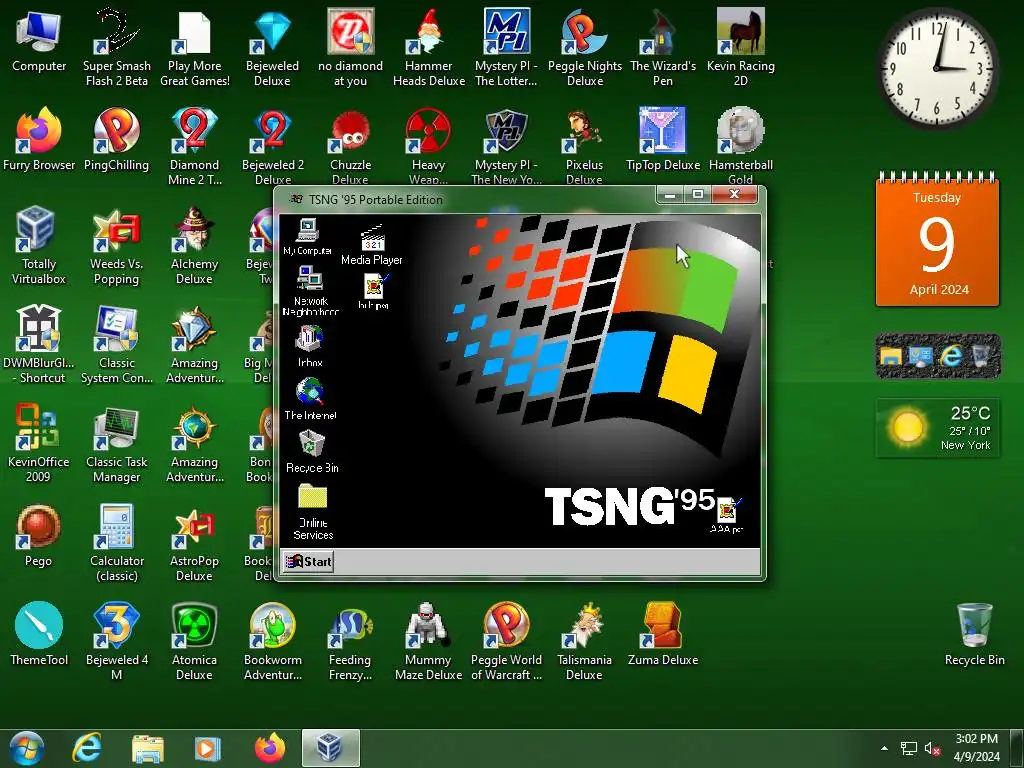The height and width of the screenshot is (768, 1024).
Task: Open Mystery PI - The Lottery shortcut
Action: tap(506, 47)
